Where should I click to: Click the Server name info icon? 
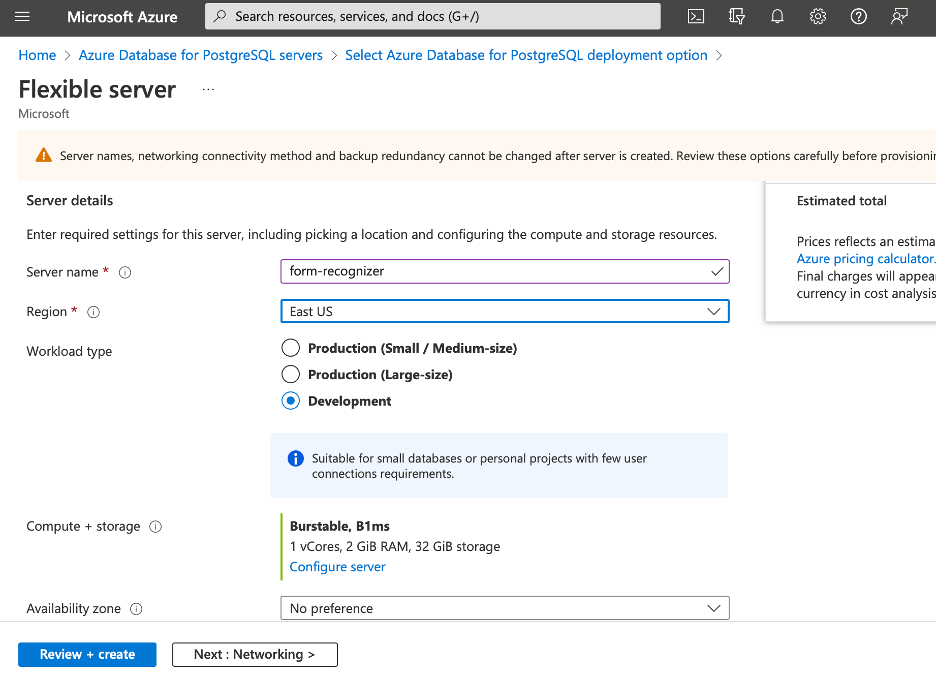tap(125, 272)
